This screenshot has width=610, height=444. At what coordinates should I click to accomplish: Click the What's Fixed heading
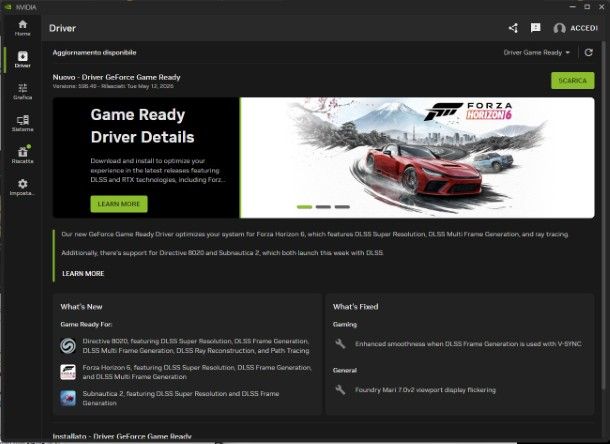click(356, 307)
